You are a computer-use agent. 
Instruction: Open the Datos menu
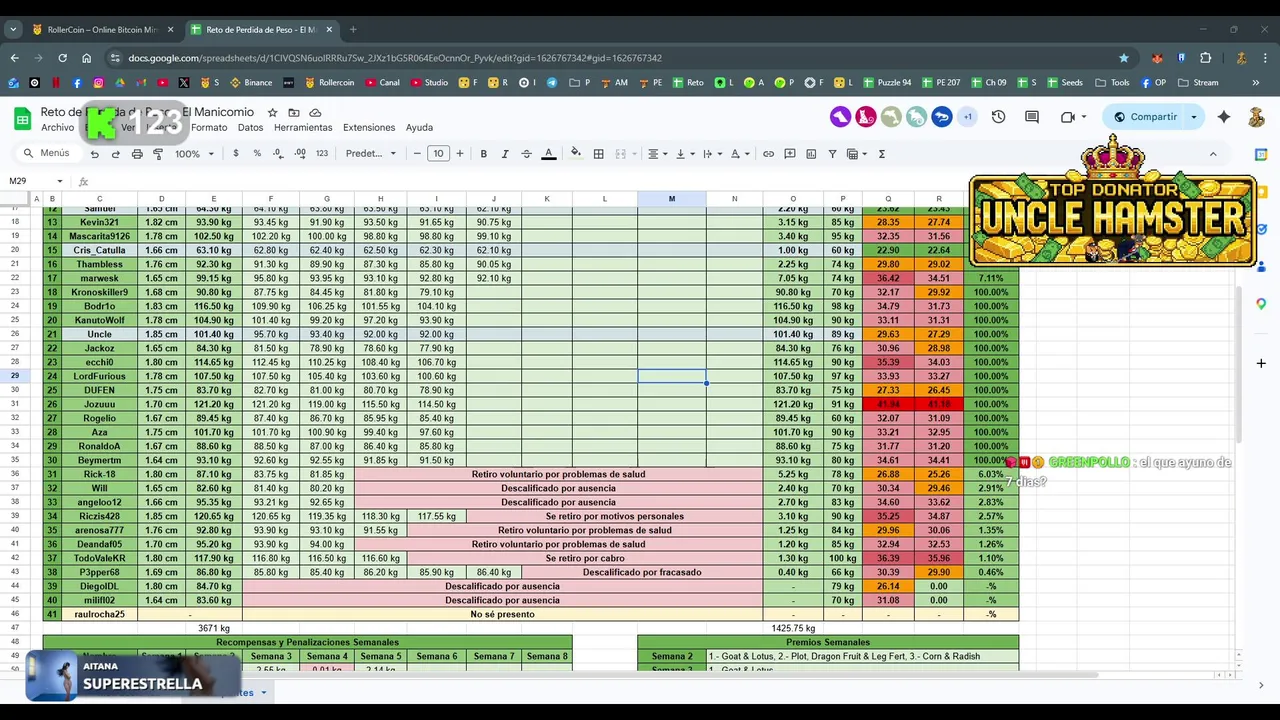(250, 128)
